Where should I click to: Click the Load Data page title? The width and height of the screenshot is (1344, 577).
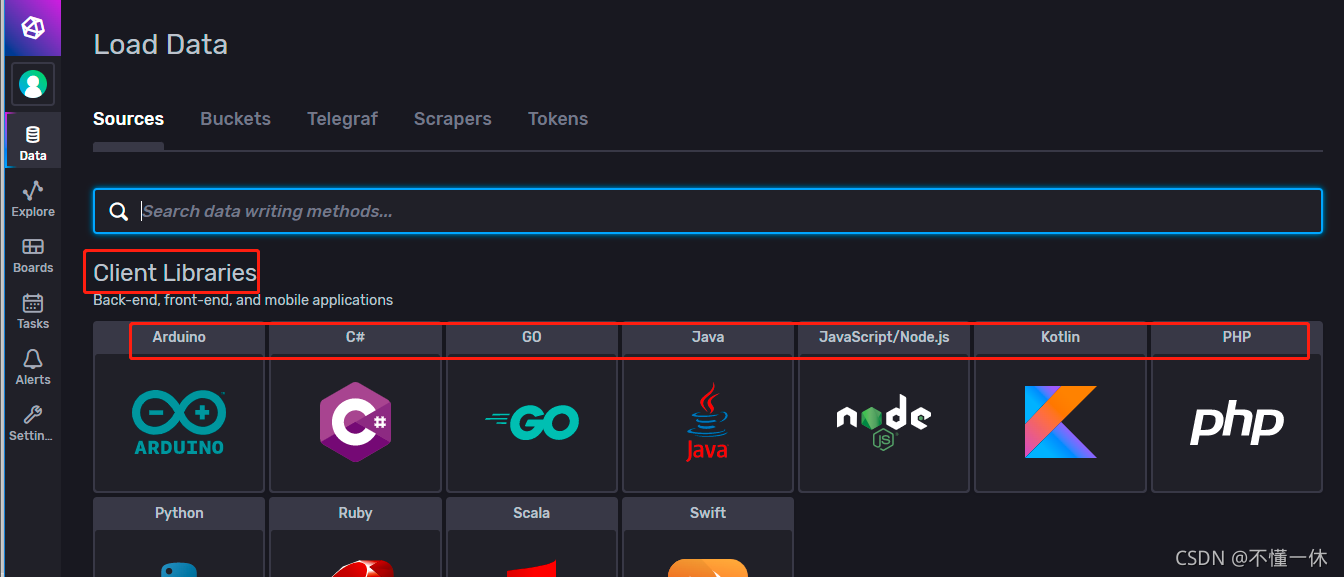tap(160, 45)
